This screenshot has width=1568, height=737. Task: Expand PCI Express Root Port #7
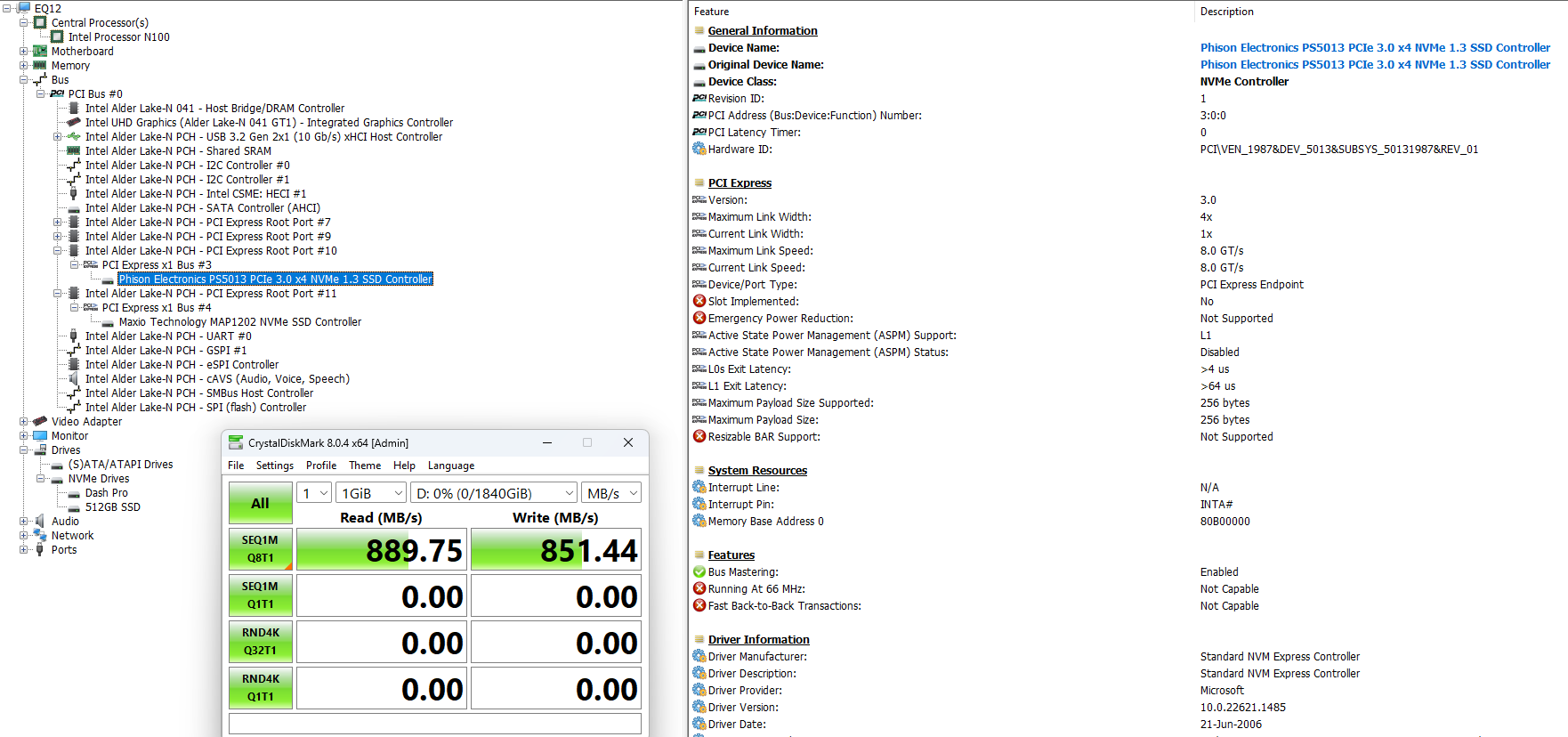pyautogui.click(x=58, y=222)
